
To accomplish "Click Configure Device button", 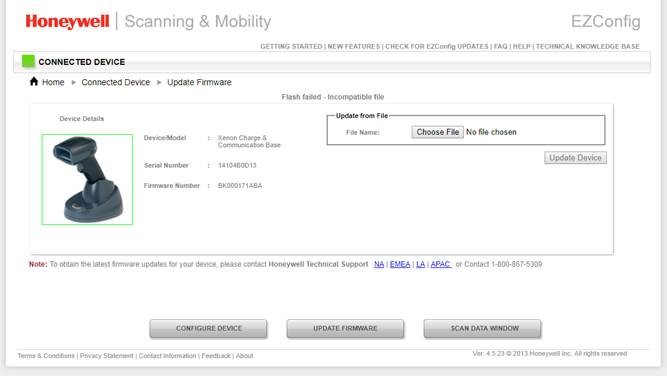I will click(208, 328).
